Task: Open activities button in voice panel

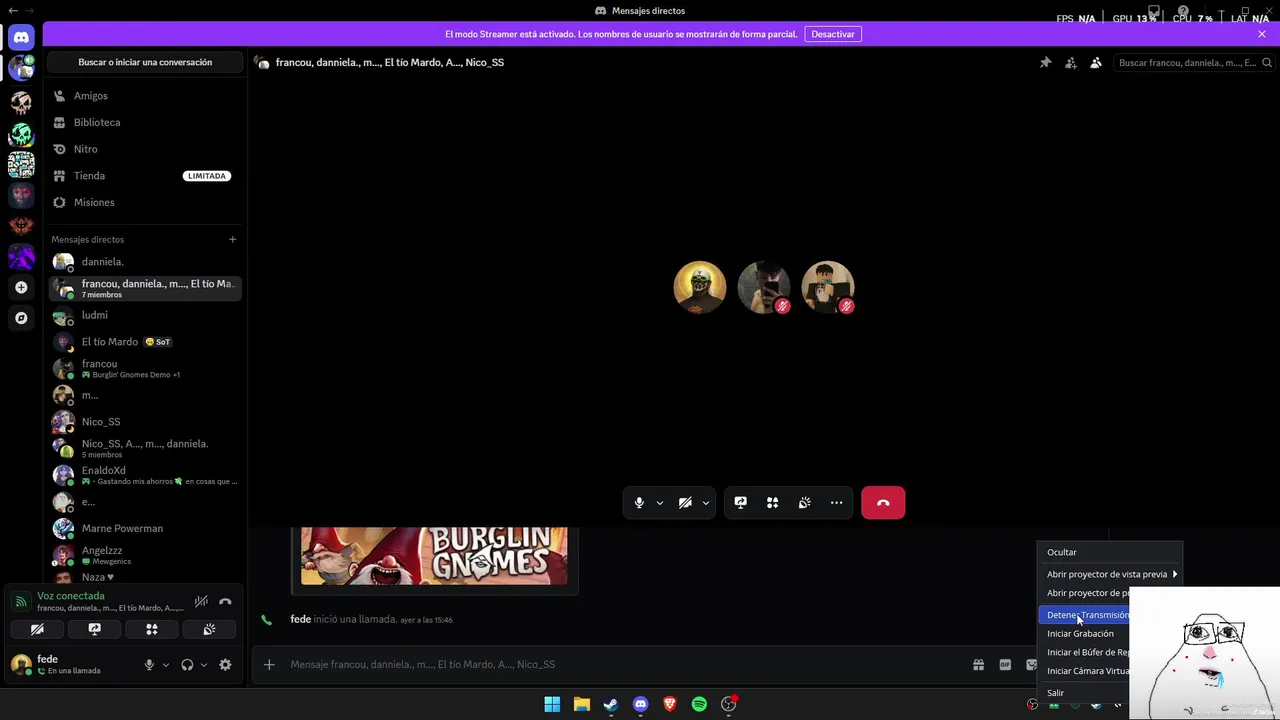Action: pos(152,629)
